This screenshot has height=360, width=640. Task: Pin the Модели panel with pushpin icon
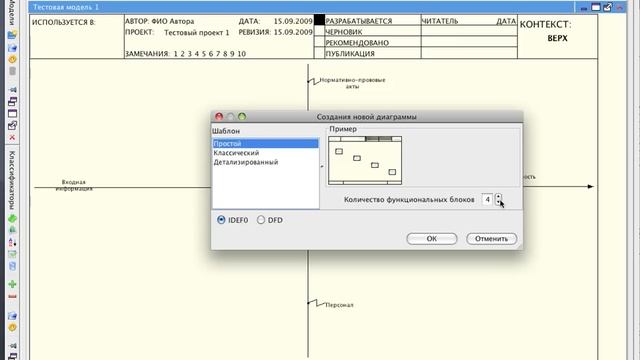(x=13, y=89)
